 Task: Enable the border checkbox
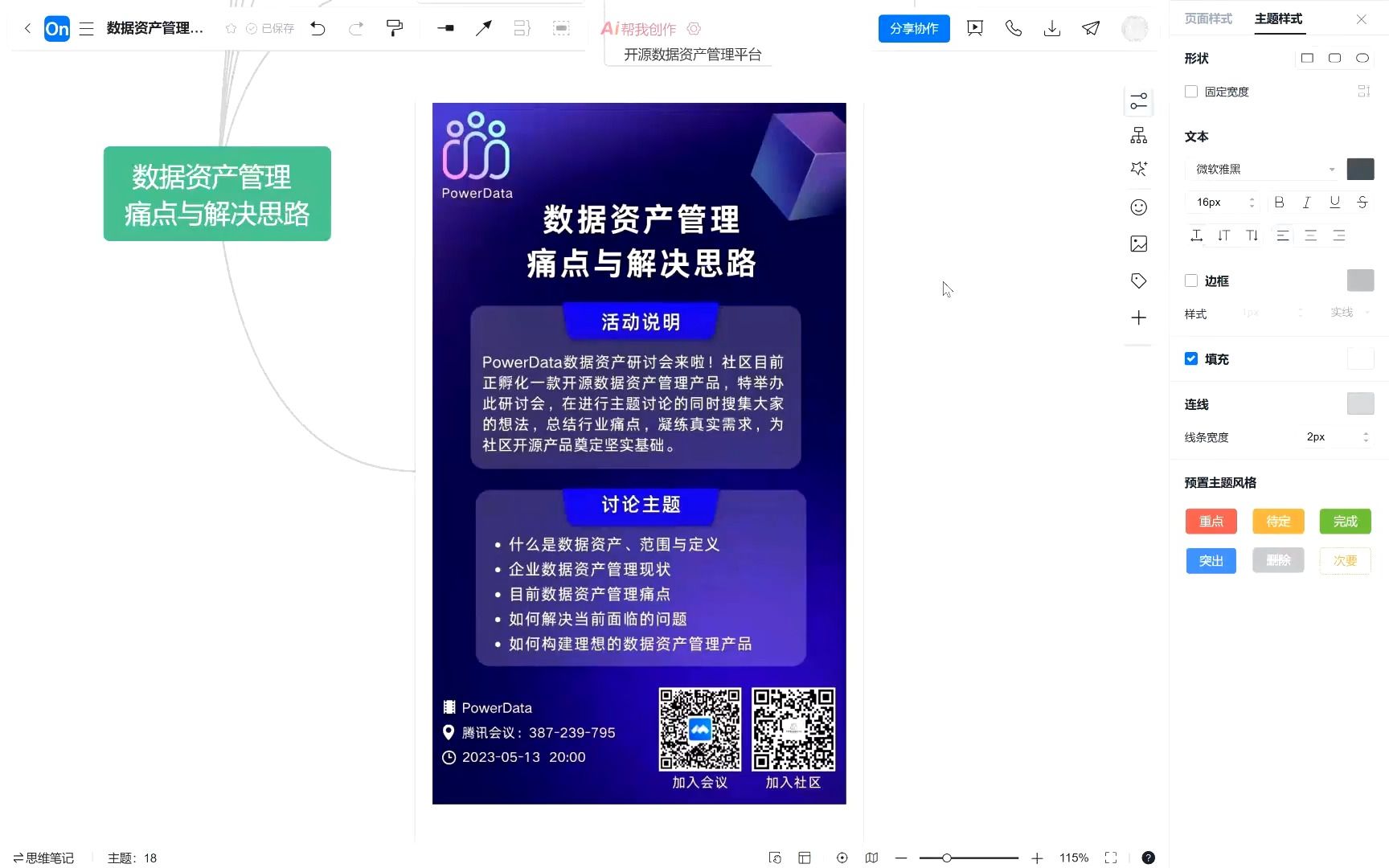pyautogui.click(x=1191, y=280)
